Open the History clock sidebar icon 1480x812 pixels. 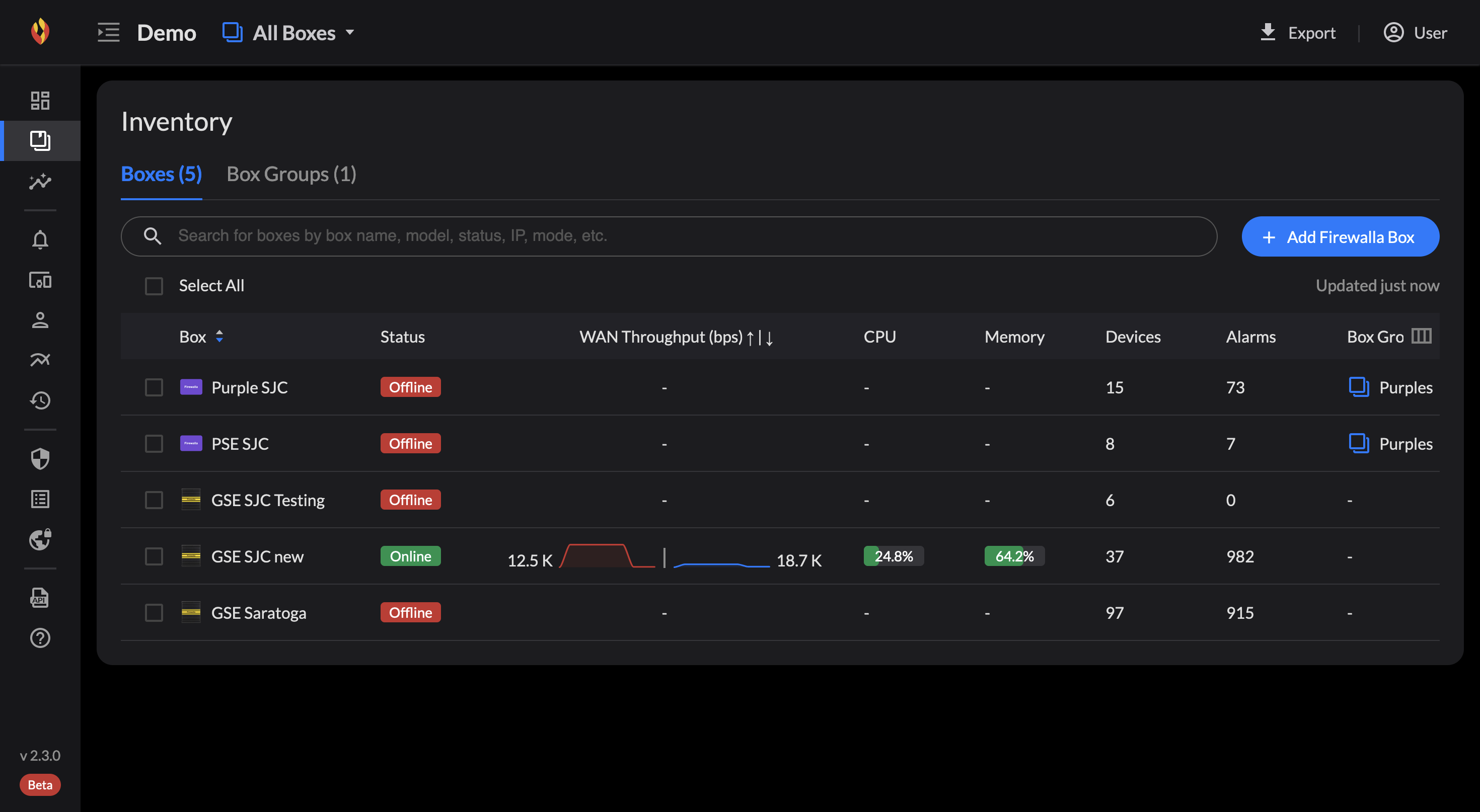click(x=40, y=400)
